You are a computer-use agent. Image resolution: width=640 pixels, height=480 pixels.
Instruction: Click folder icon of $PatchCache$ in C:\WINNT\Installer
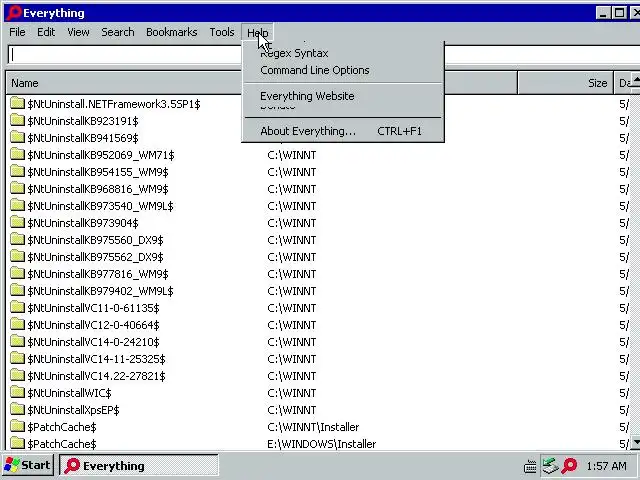[x=18, y=427]
